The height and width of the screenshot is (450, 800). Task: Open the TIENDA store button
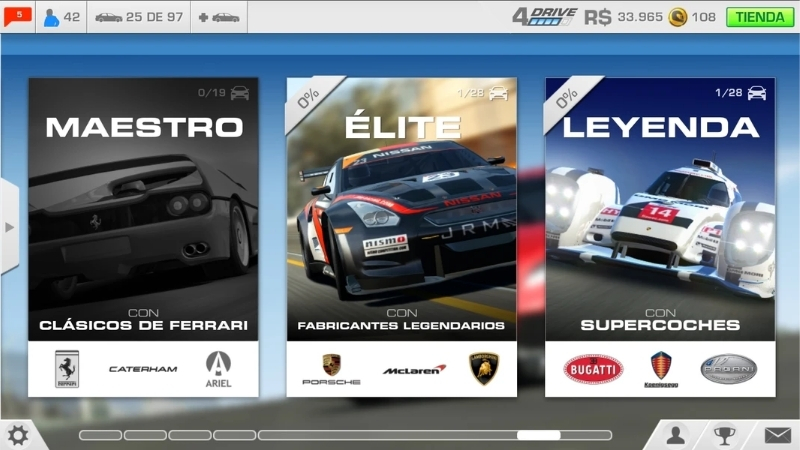[x=760, y=17]
